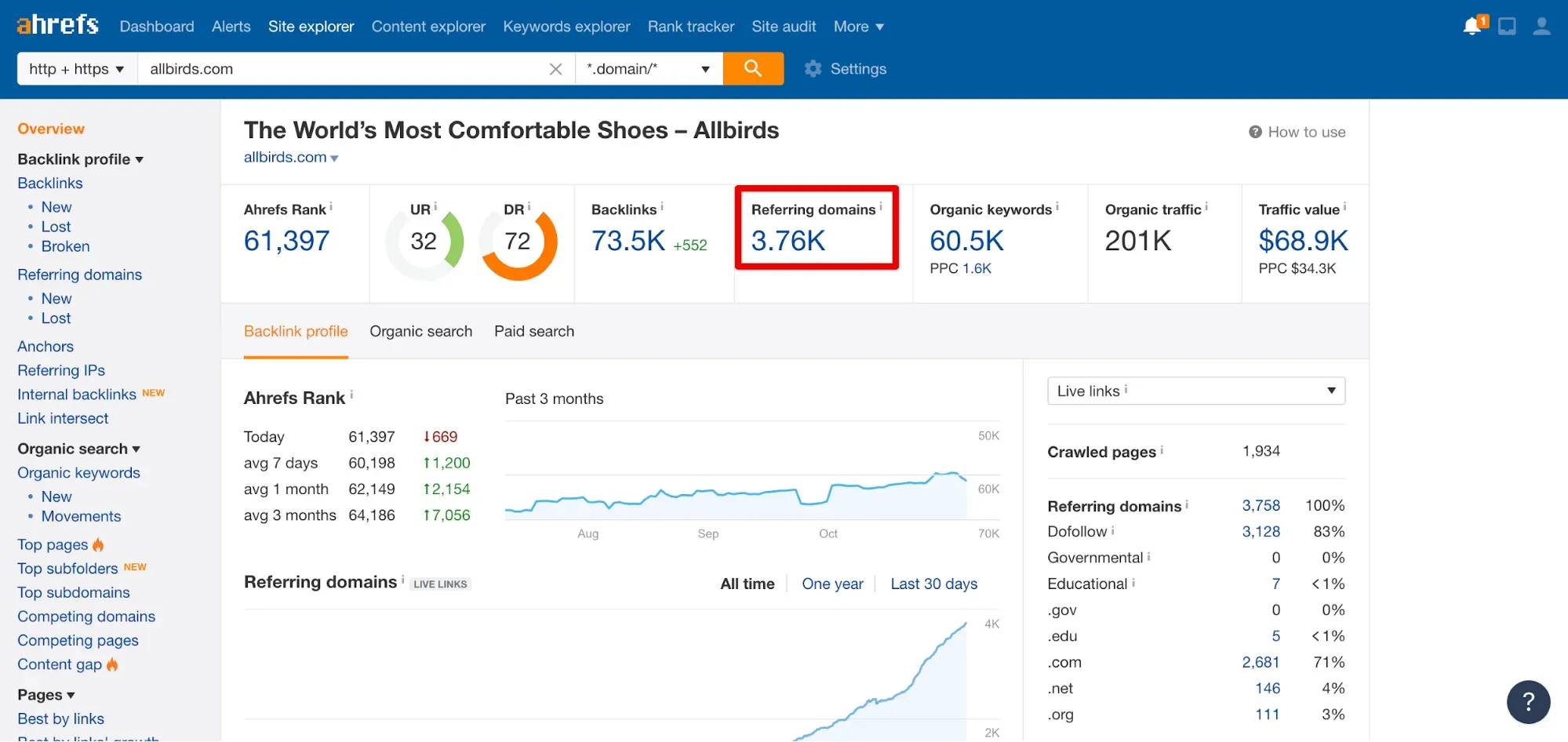The width and height of the screenshot is (1568, 742).
Task: Click the Ahrefs logo
Action: pyautogui.click(x=58, y=25)
